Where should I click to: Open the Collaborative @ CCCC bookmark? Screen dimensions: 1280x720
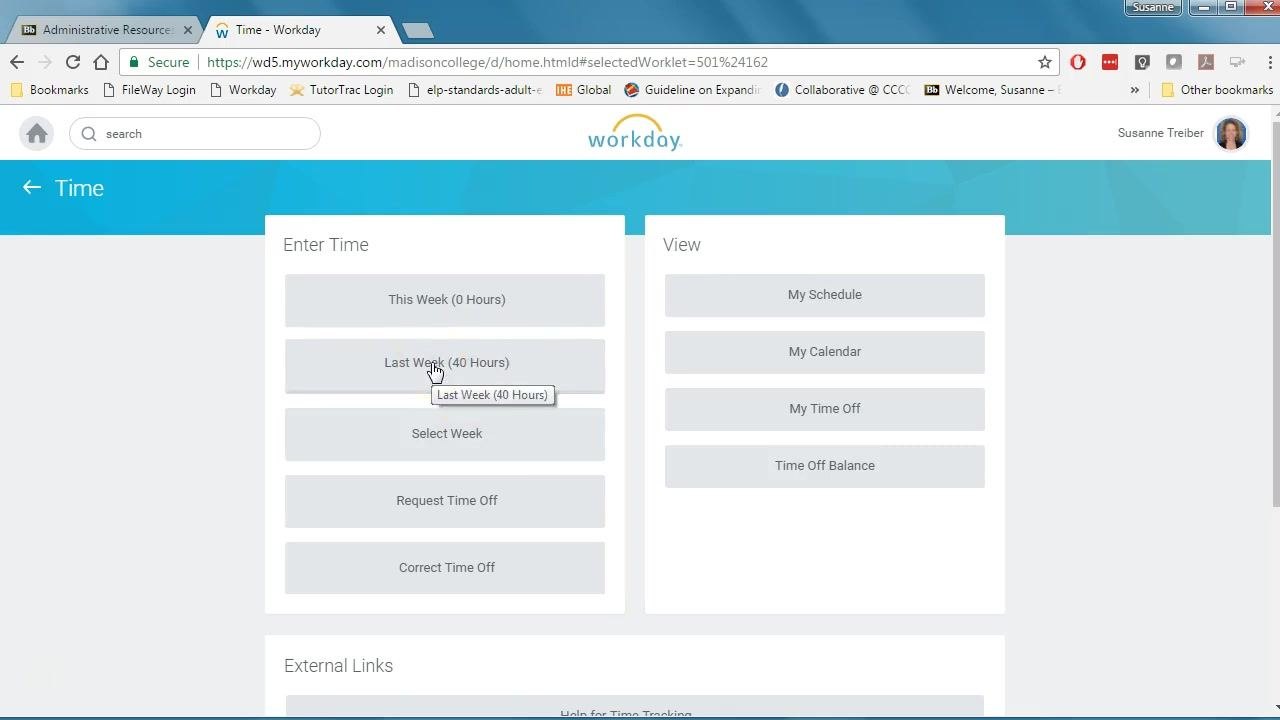coord(842,90)
